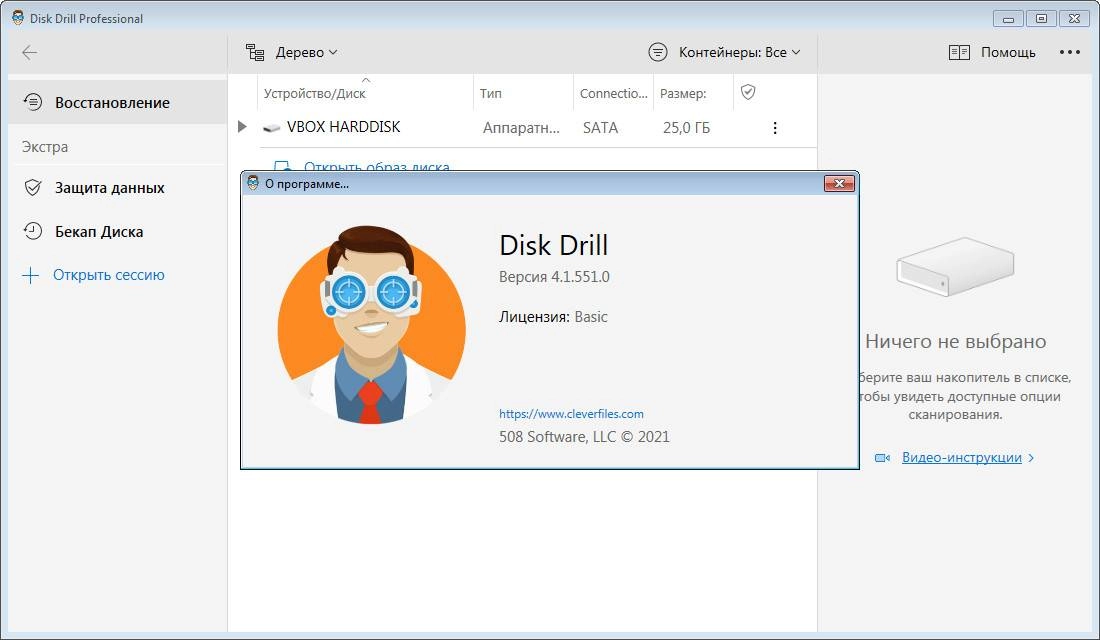
Task: Open the Контейнеры: Все filter dropdown
Action: (x=739, y=53)
